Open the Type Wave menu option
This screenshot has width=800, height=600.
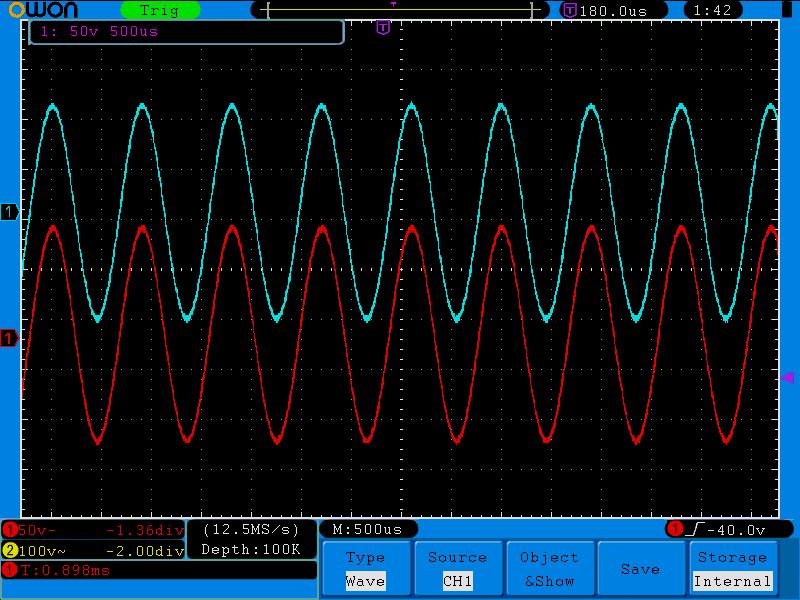366,569
